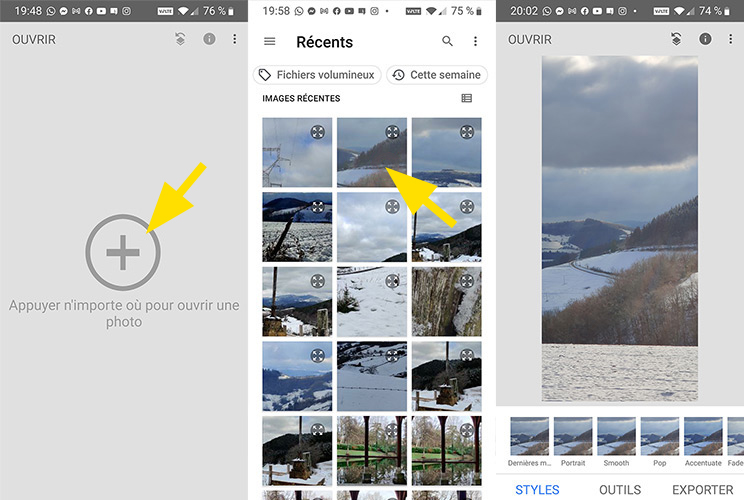Select the snowy hillside photo under the arrow
This screenshot has height=500, width=744.
point(372,152)
